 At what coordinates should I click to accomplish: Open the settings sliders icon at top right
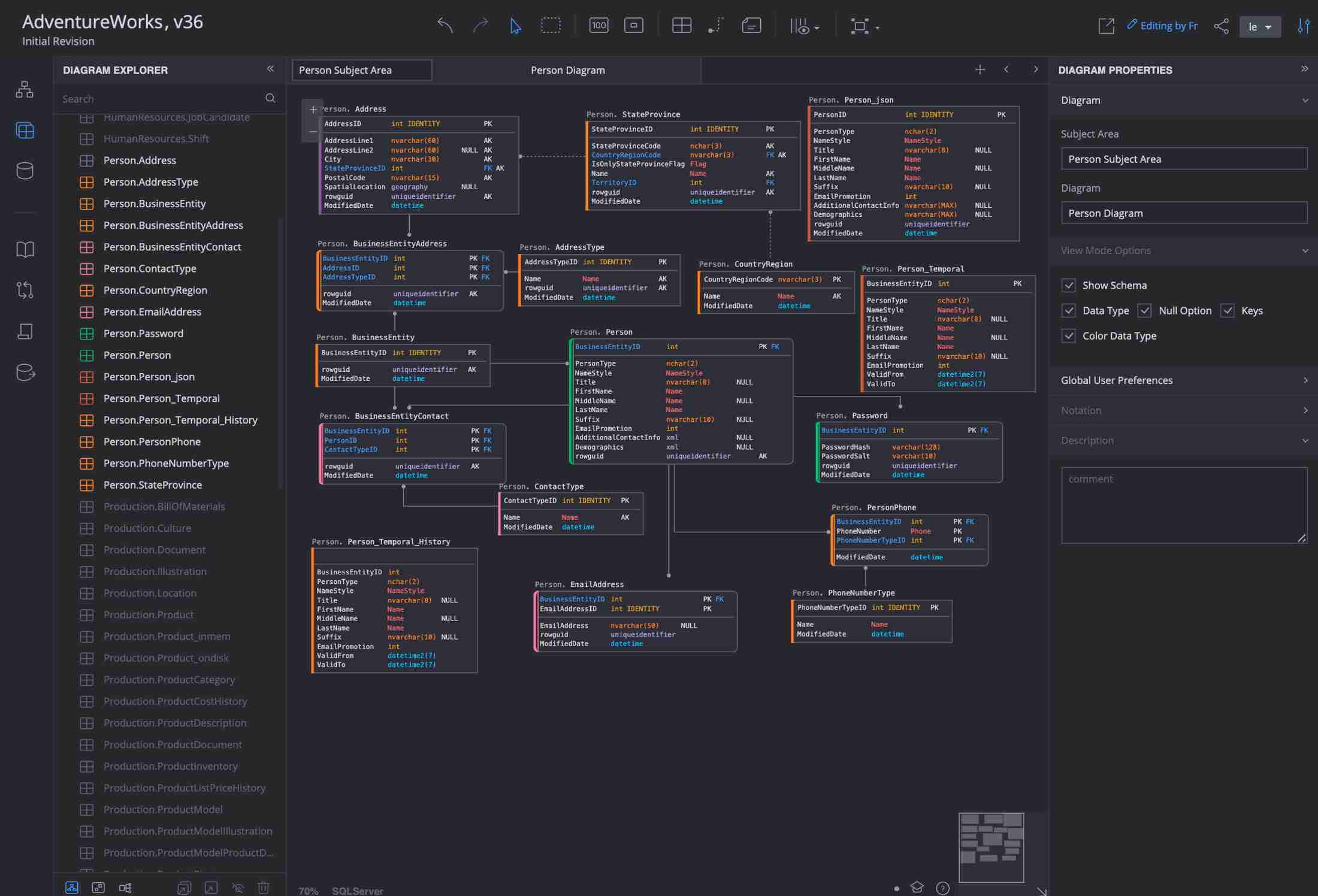1304,26
